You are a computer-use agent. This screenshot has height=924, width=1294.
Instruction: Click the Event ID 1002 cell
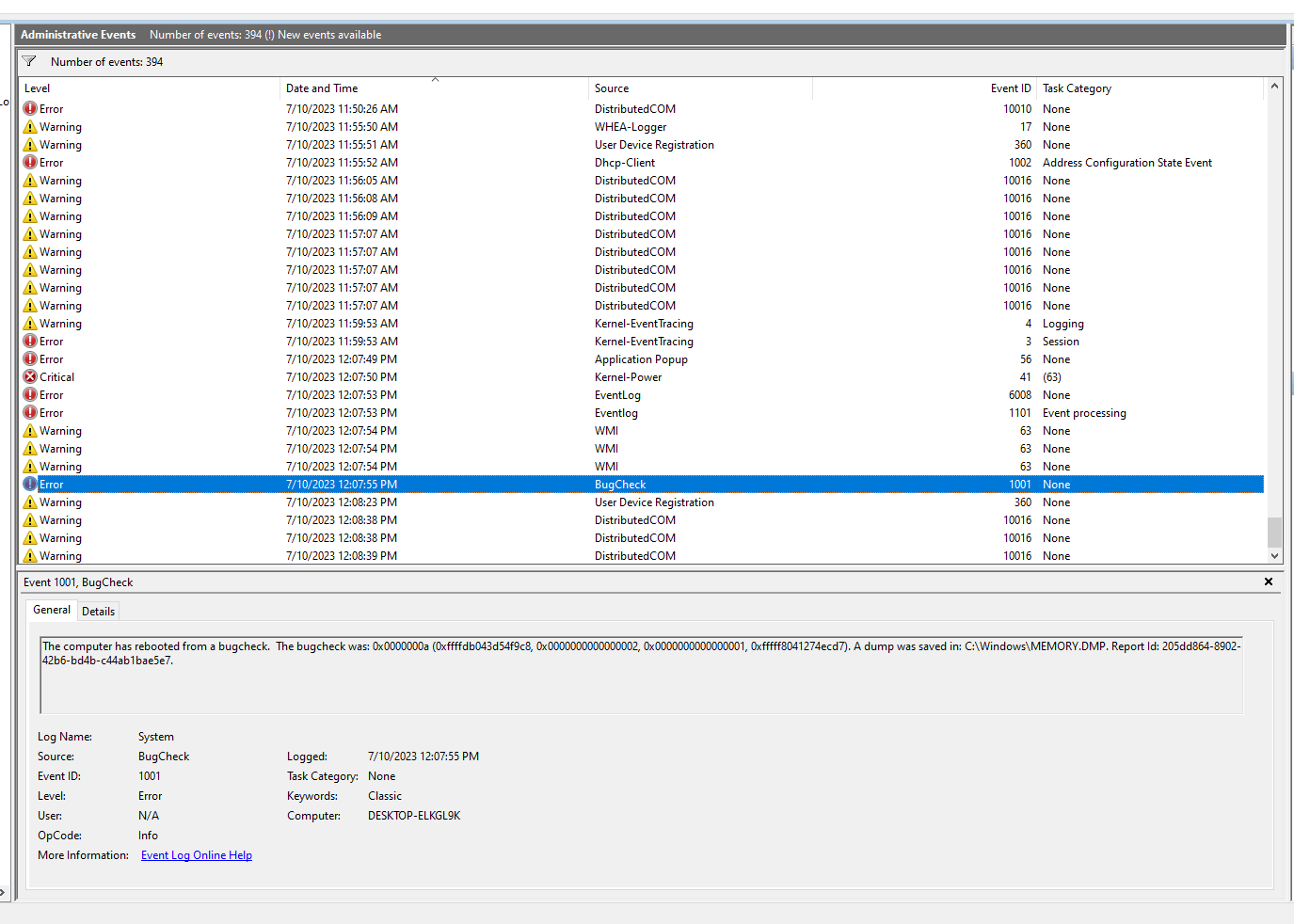click(1020, 163)
